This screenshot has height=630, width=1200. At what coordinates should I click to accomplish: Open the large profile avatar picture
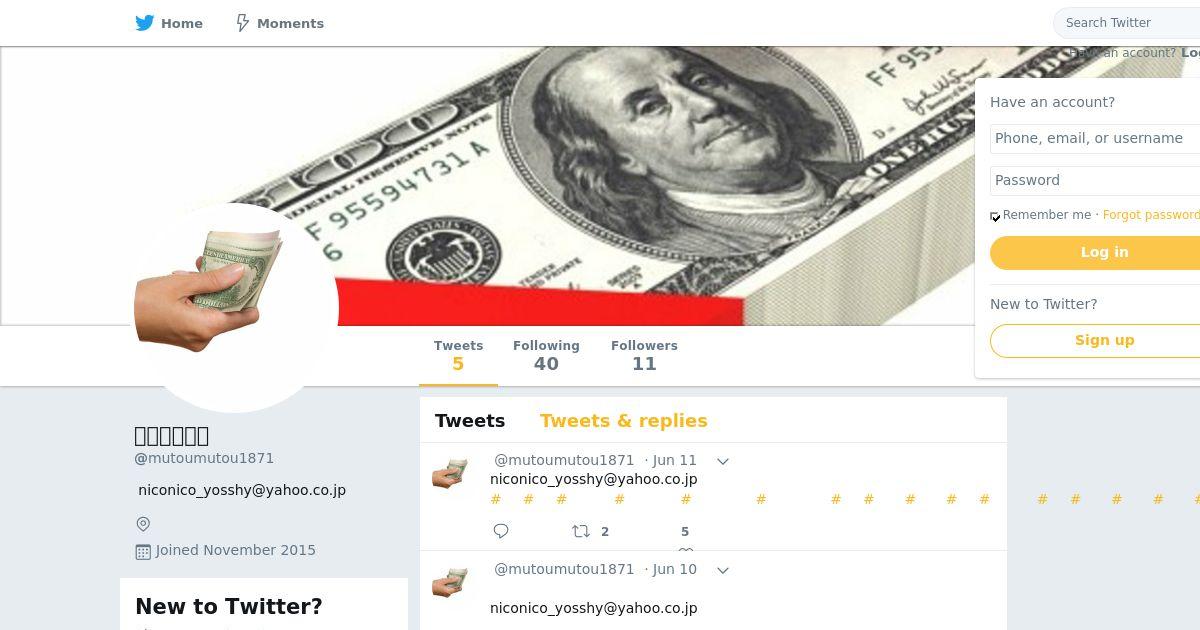click(236, 307)
